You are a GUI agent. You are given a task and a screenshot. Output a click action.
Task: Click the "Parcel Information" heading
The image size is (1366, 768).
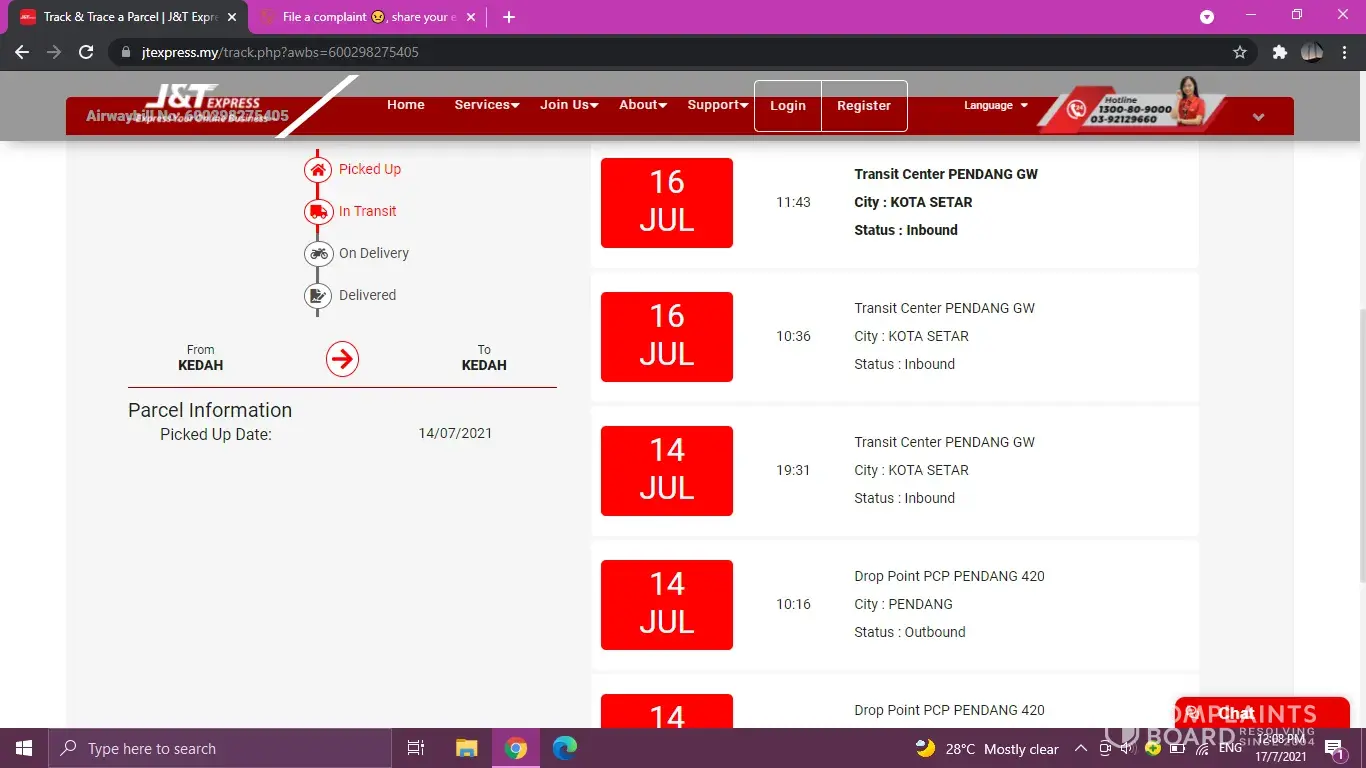[x=210, y=410]
